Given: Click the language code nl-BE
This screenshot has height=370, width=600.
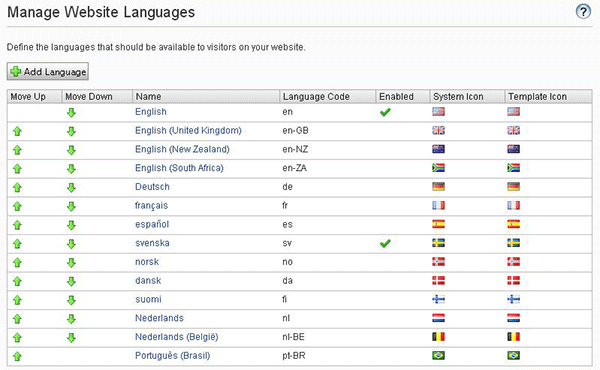Looking at the screenshot, I should 293,337.
